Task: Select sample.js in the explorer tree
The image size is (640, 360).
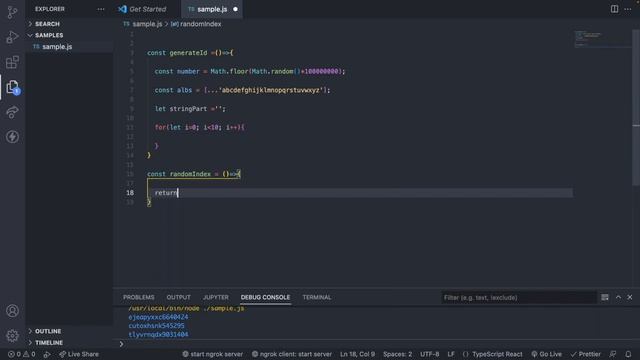Action: pyautogui.click(x=57, y=47)
